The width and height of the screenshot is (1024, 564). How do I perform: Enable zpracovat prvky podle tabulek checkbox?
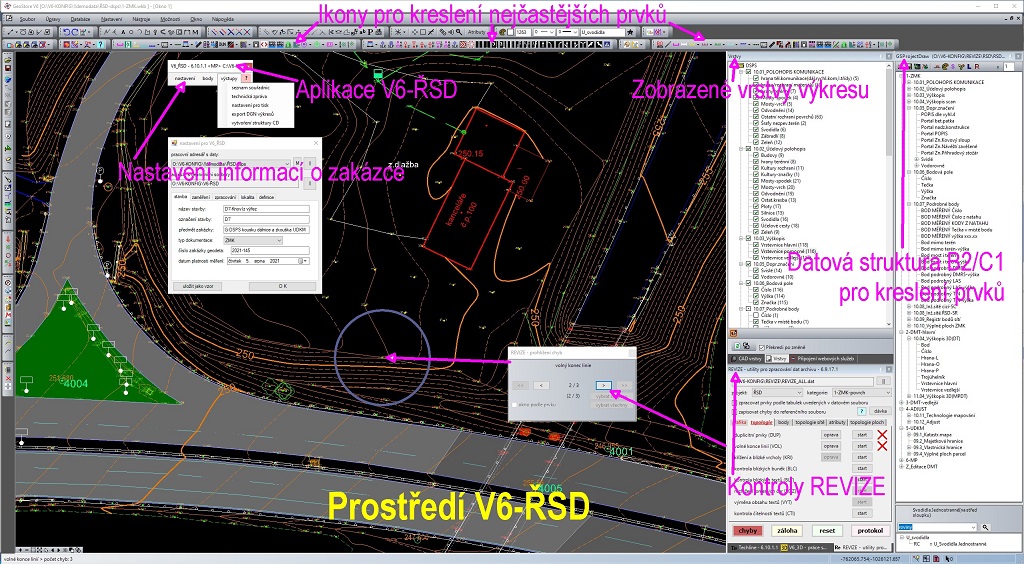click(733, 403)
